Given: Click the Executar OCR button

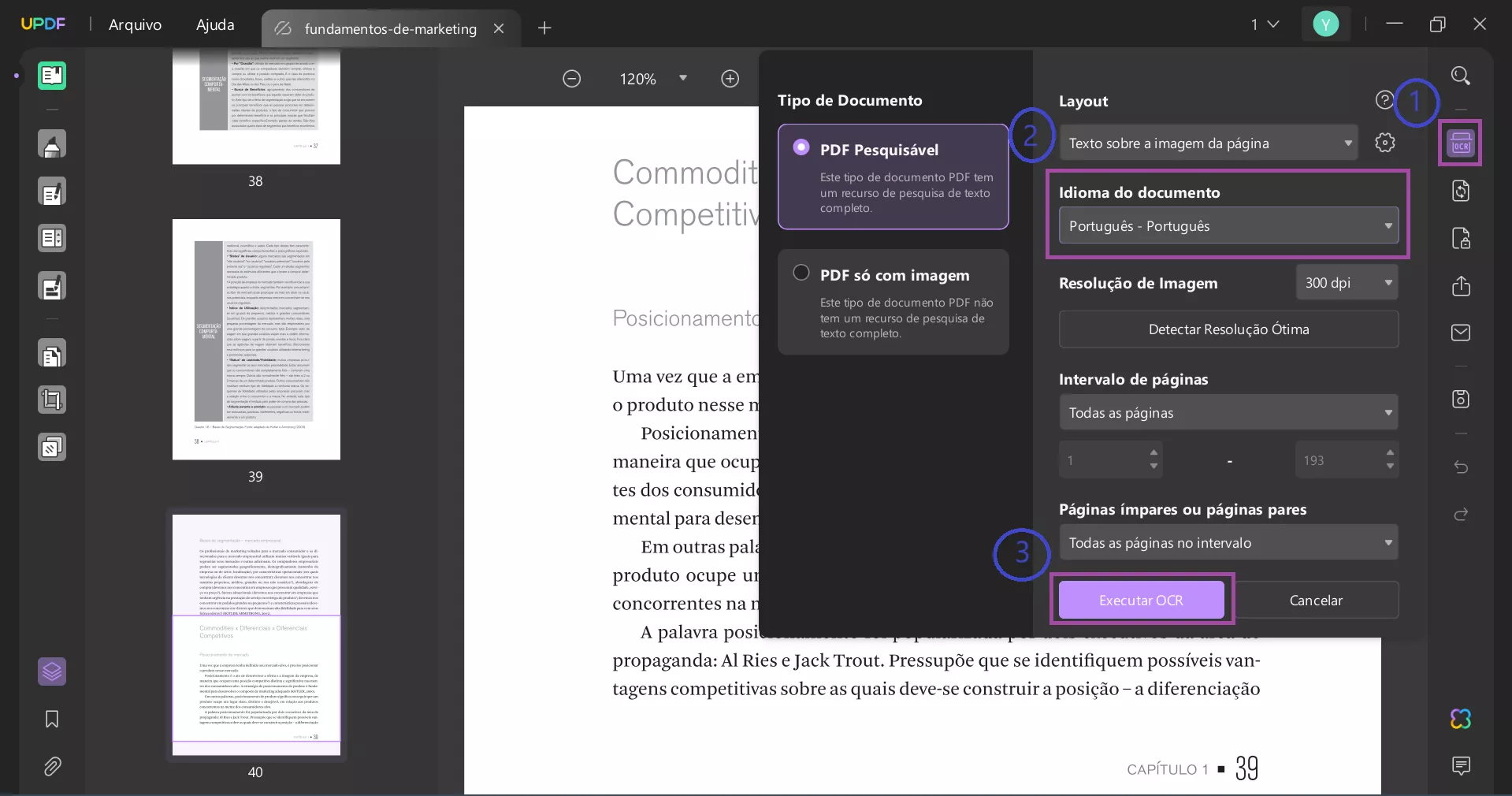Looking at the screenshot, I should coord(1141,599).
